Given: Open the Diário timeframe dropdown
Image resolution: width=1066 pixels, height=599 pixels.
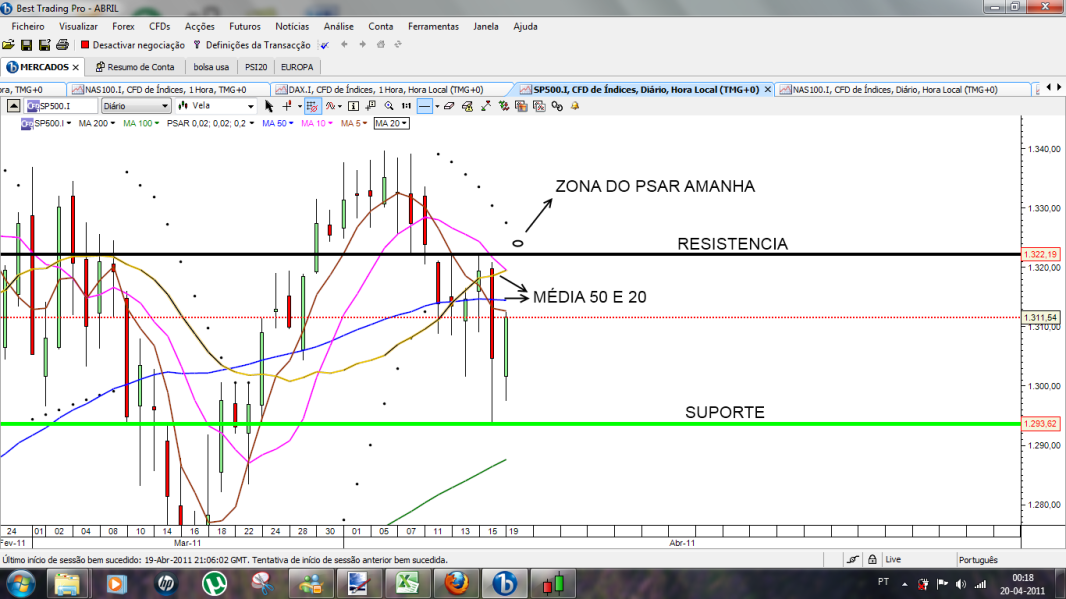Looking at the screenshot, I should [x=135, y=106].
